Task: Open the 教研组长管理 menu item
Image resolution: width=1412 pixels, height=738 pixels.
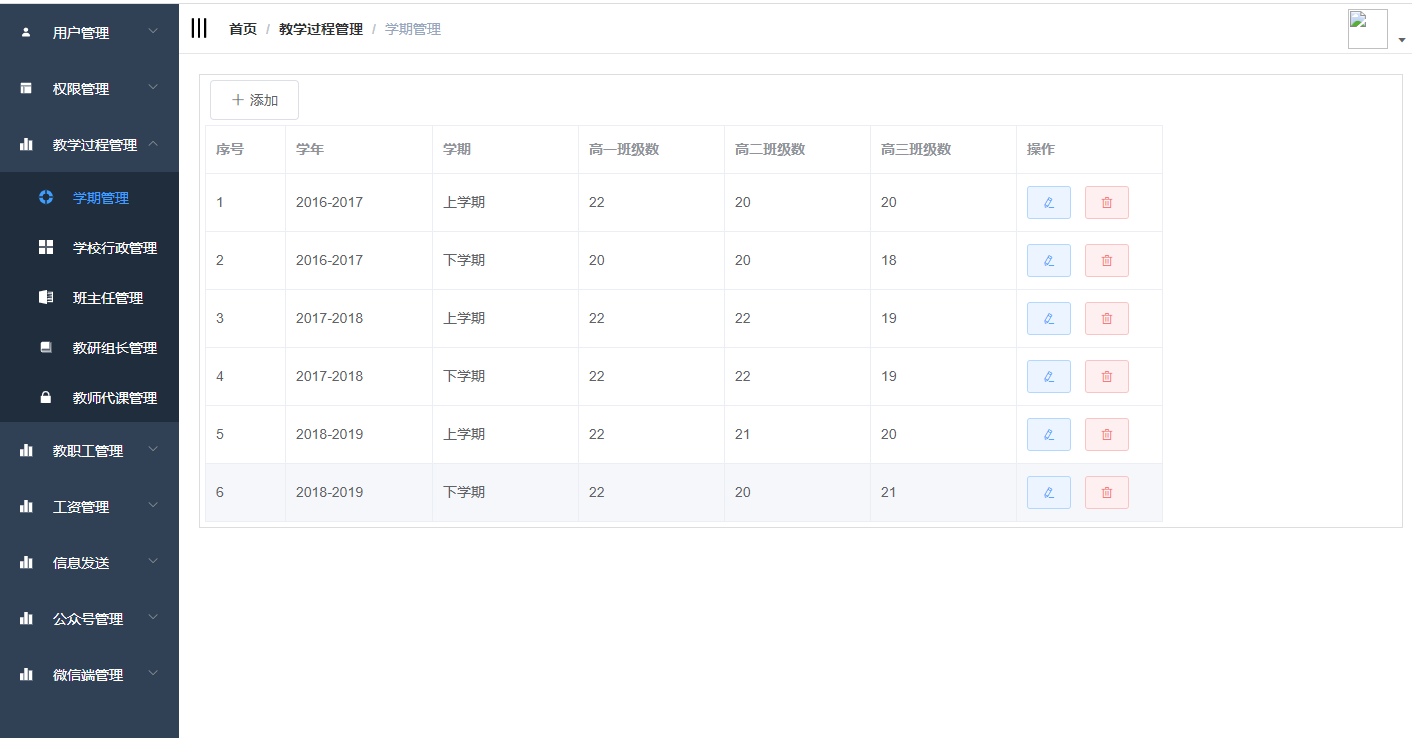Action: [x=89, y=347]
